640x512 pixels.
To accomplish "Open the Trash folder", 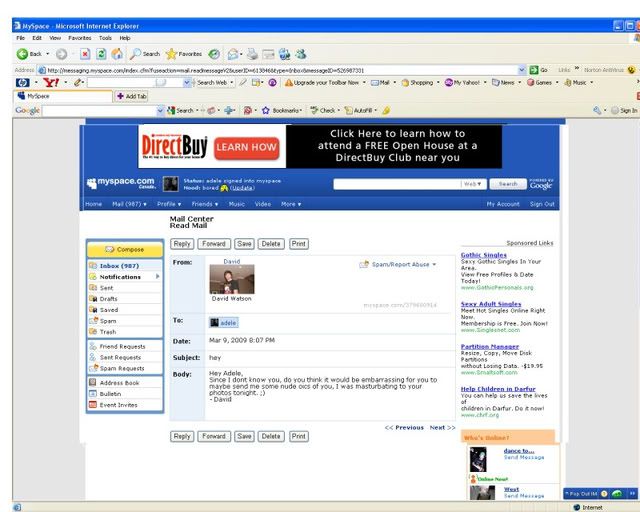I will click(125, 332).
